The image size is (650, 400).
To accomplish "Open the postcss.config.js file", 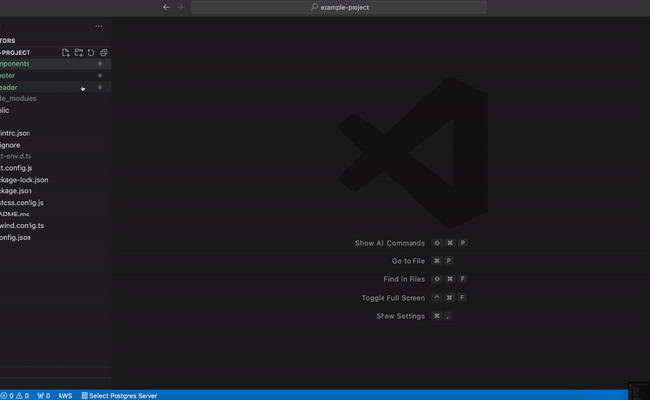I will (x=56, y=203).
